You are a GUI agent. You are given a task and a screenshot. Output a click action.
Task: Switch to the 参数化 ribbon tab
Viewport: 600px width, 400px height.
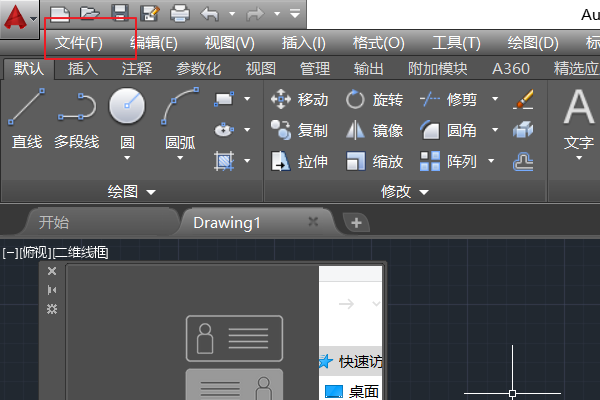tap(199, 69)
